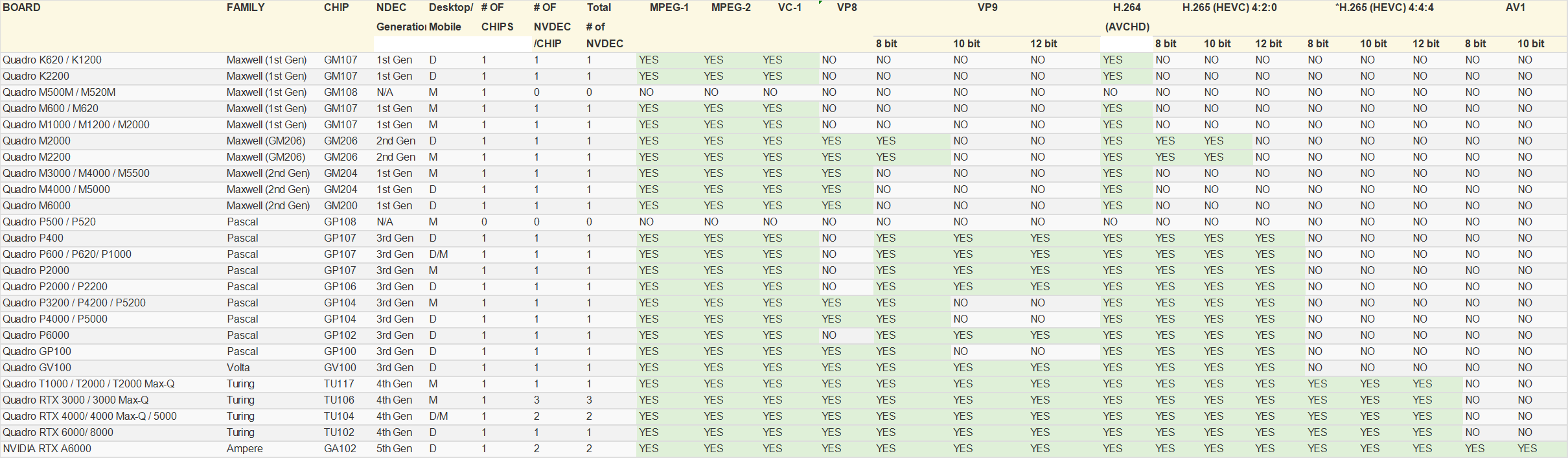Select the *H.265 (HEVC) 4:4:4 header
The image size is (1568, 458).
1385,8
